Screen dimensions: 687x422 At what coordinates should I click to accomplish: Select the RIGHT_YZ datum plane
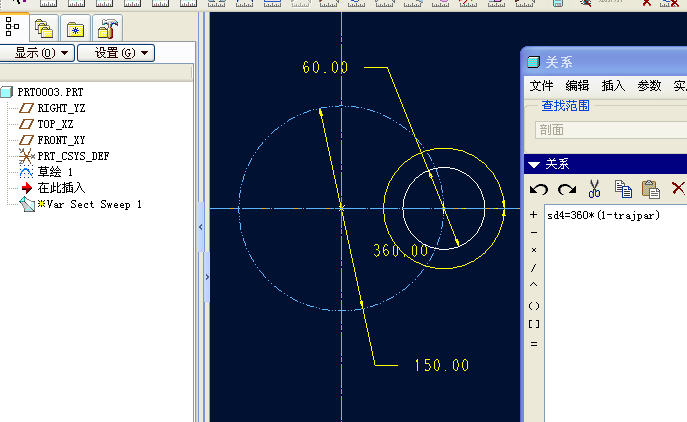(61, 108)
